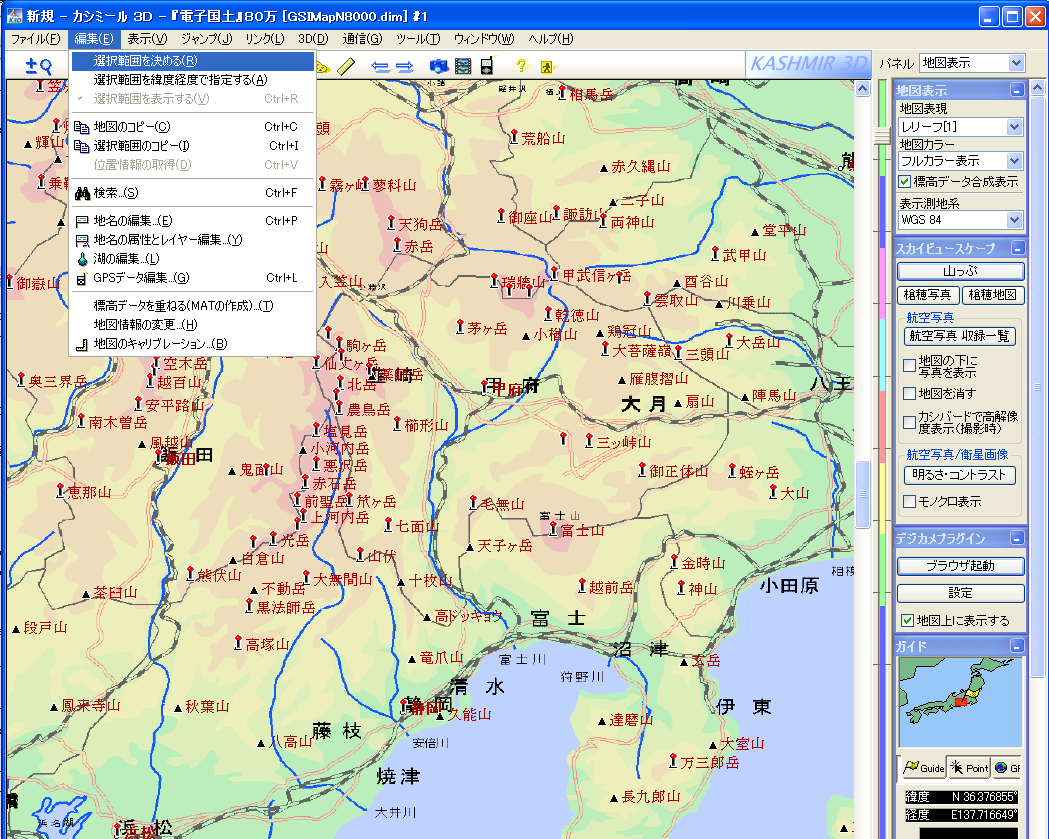Enable 地図を消す checkbox
The width and height of the screenshot is (1049, 839).
tap(909, 393)
